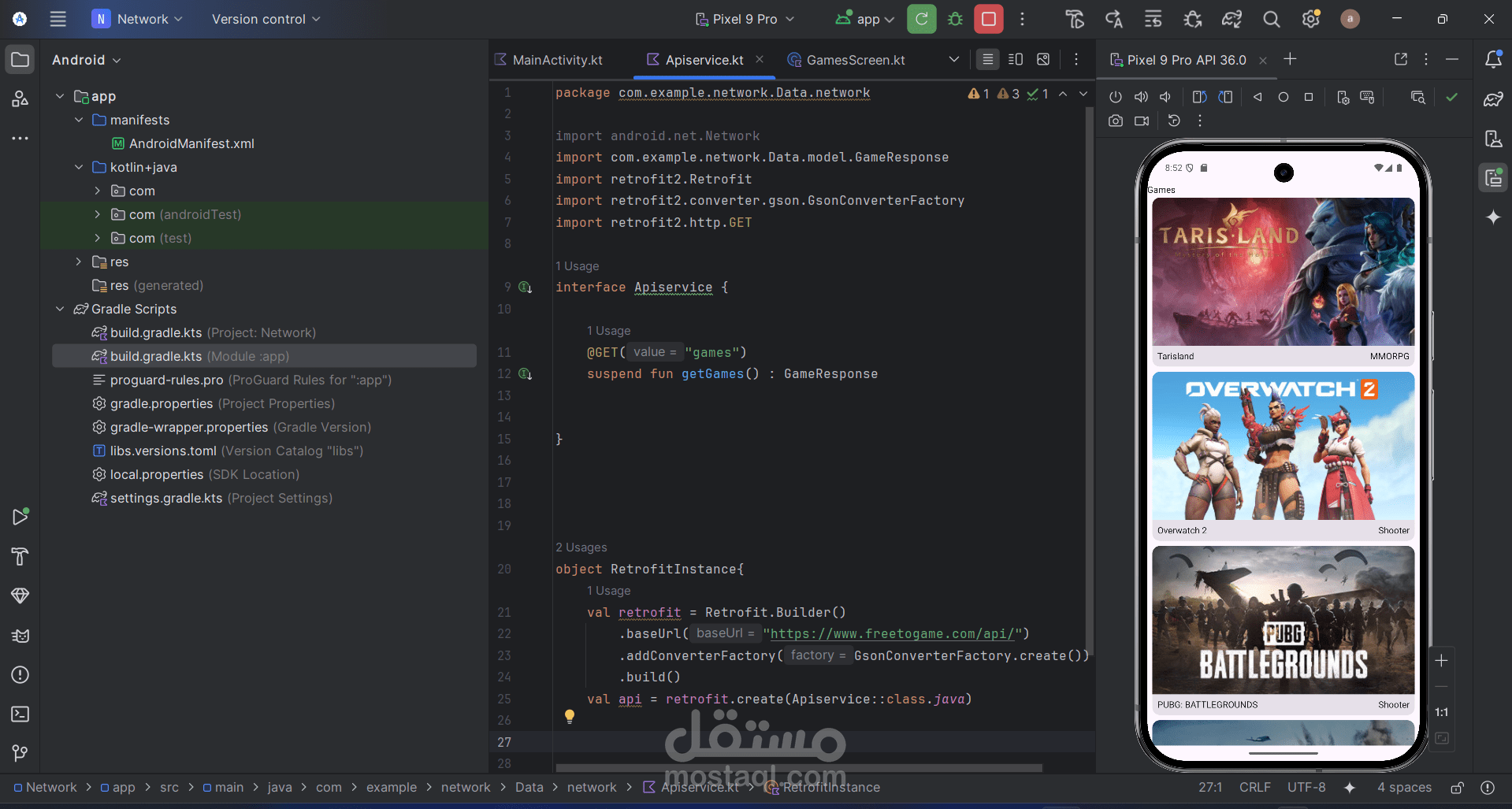Toggle the Project tool window button

(20, 59)
